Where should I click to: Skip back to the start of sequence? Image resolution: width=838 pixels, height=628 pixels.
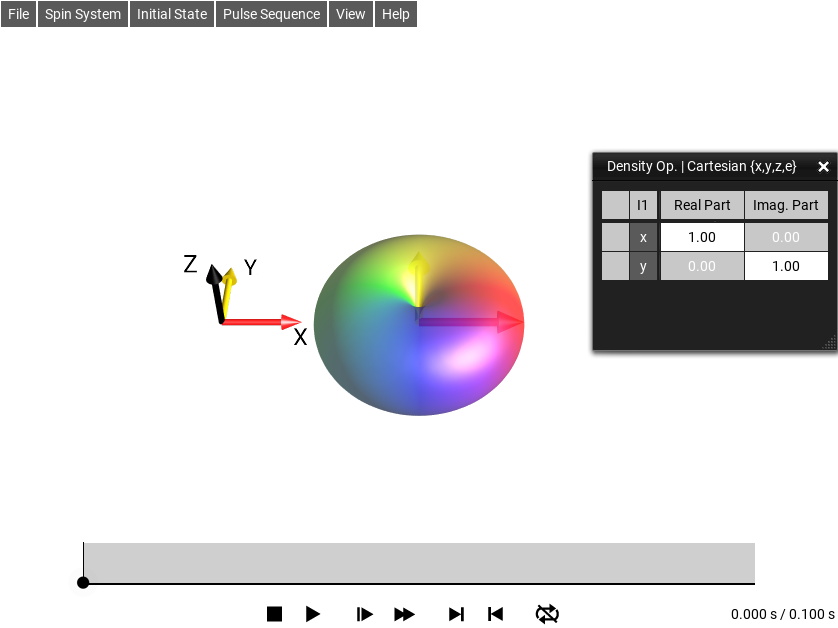point(495,614)
